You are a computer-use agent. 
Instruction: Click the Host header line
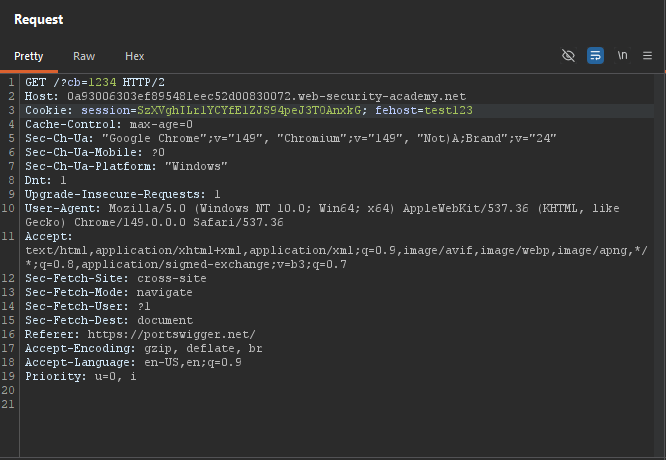point(245,96)
